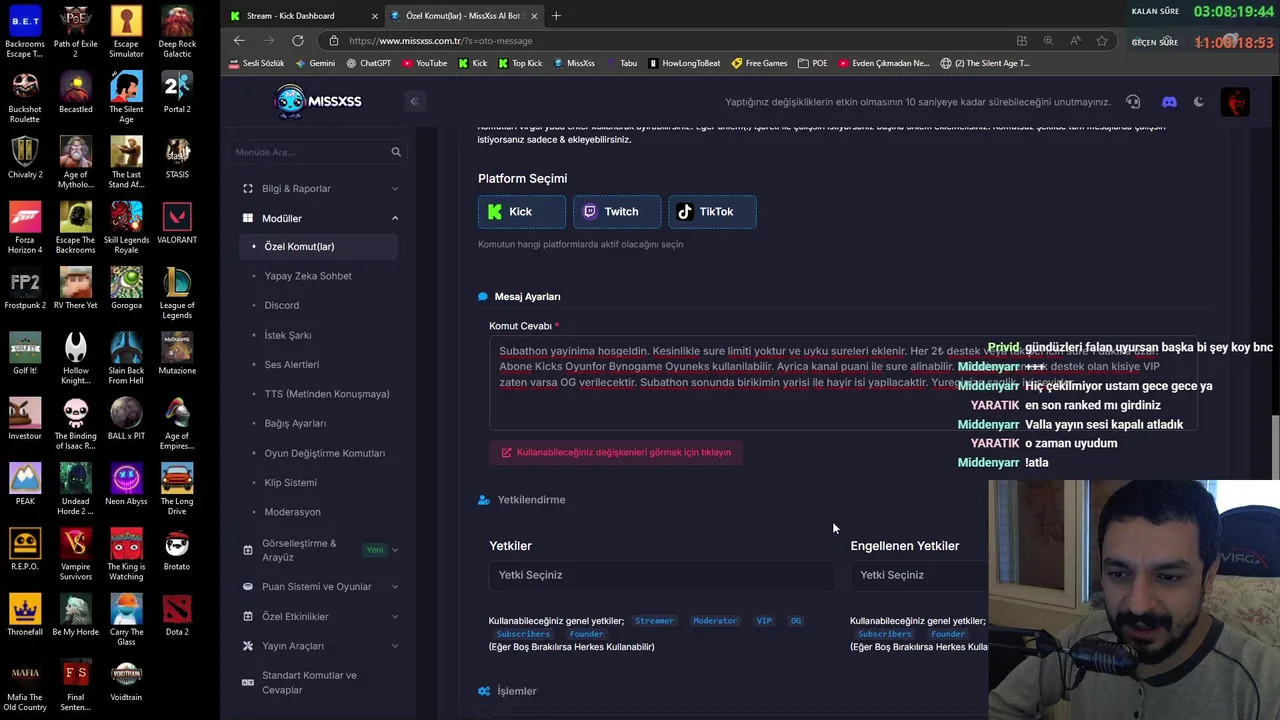This screenshot has height=720, width=1280.
Task: Open the Top Kick bookmark
Action: tap(520, 63)
